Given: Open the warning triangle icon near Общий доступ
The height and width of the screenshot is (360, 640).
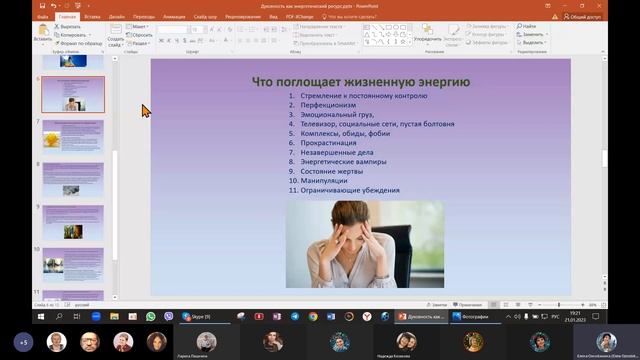Looking at the screenshot, I should (555, 17).
